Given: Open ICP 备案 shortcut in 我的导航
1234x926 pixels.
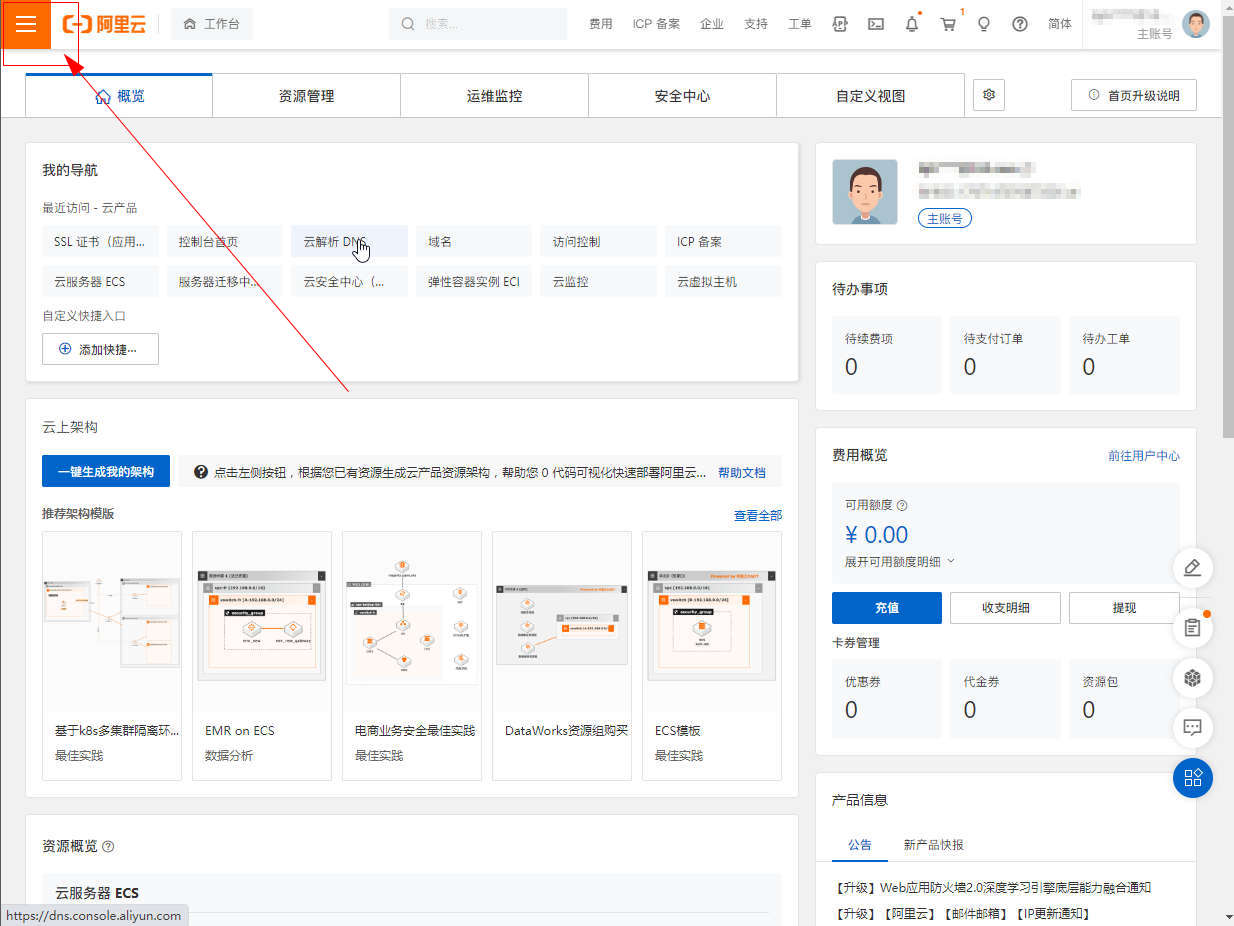Looking at the screenshot, I should pyautogui.click(x=723, y=241).
